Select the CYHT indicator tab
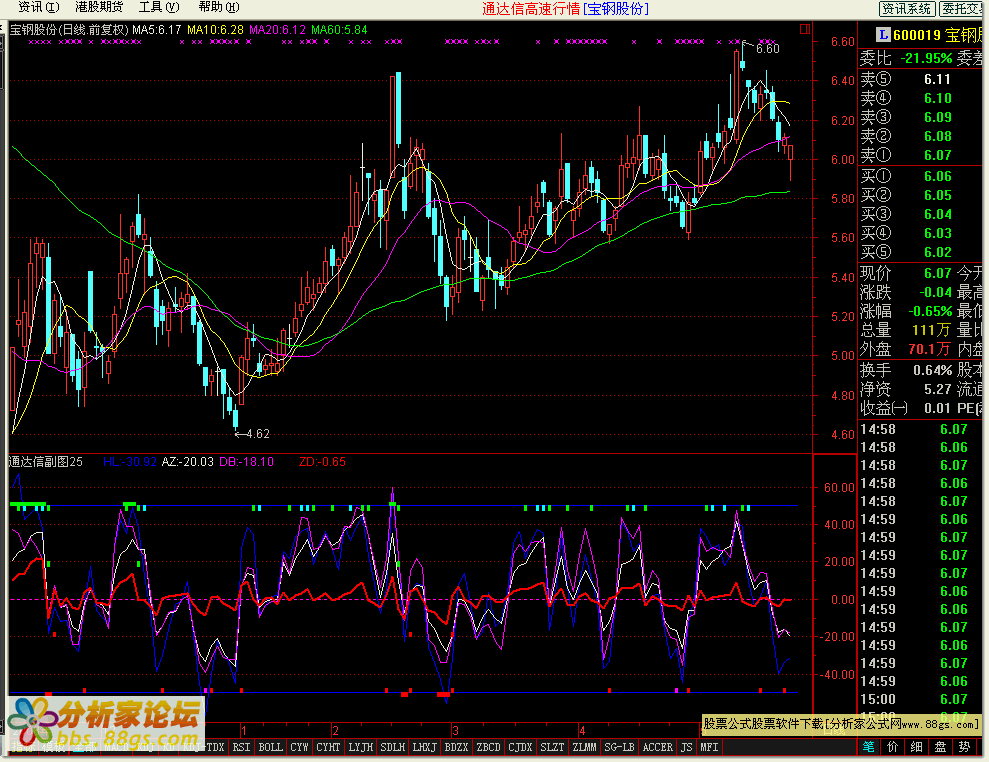Viewport: 989px width, 762px height. (x=328, y=747)
